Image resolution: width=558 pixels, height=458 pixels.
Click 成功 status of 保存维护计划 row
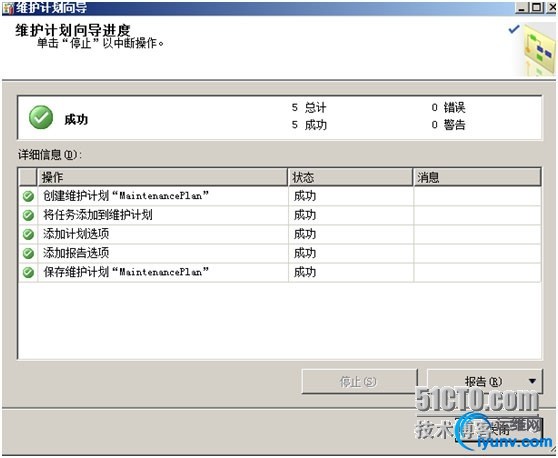(x=305, y=273)
